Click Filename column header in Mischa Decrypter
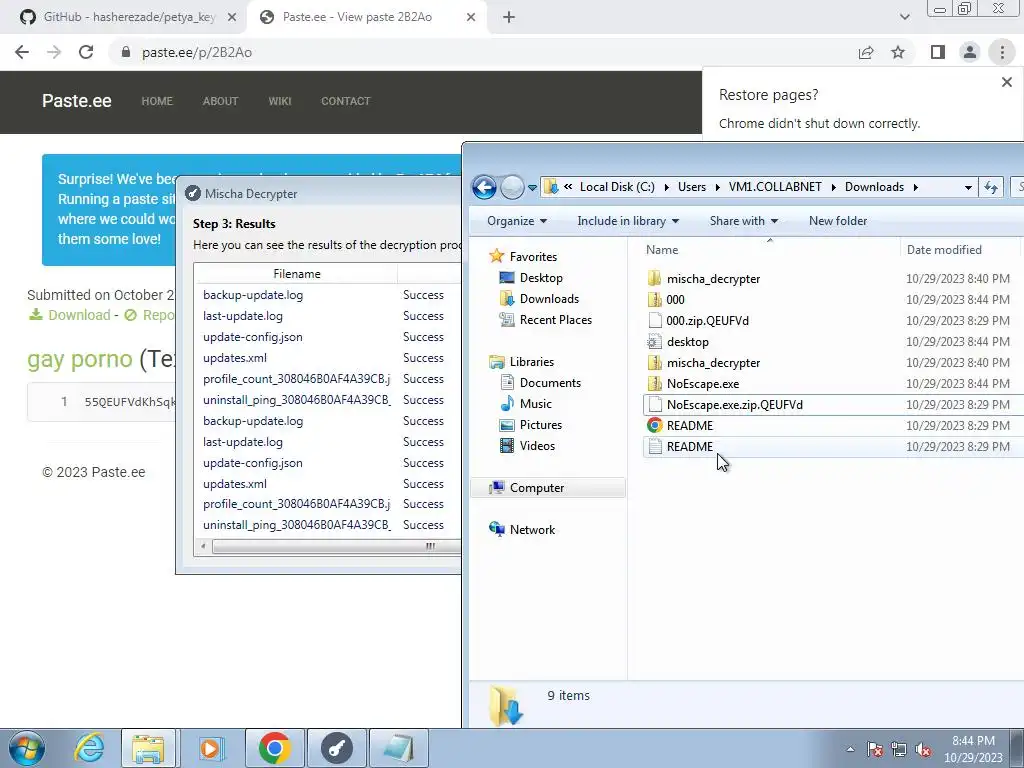 pyautogui.click(x=296, y=274)
